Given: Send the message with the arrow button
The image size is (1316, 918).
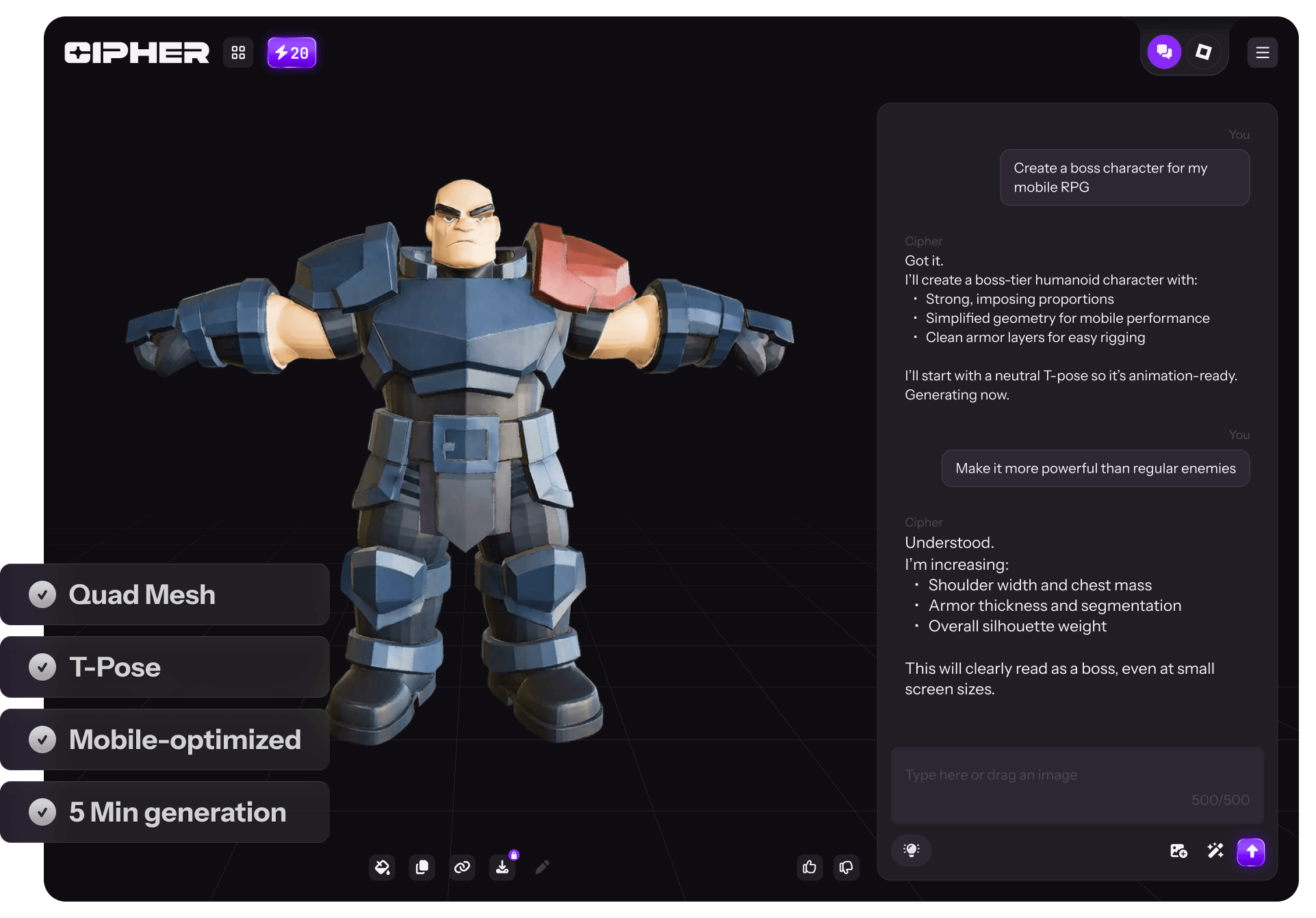Looking at the screenshot, I should [1251, 852].
